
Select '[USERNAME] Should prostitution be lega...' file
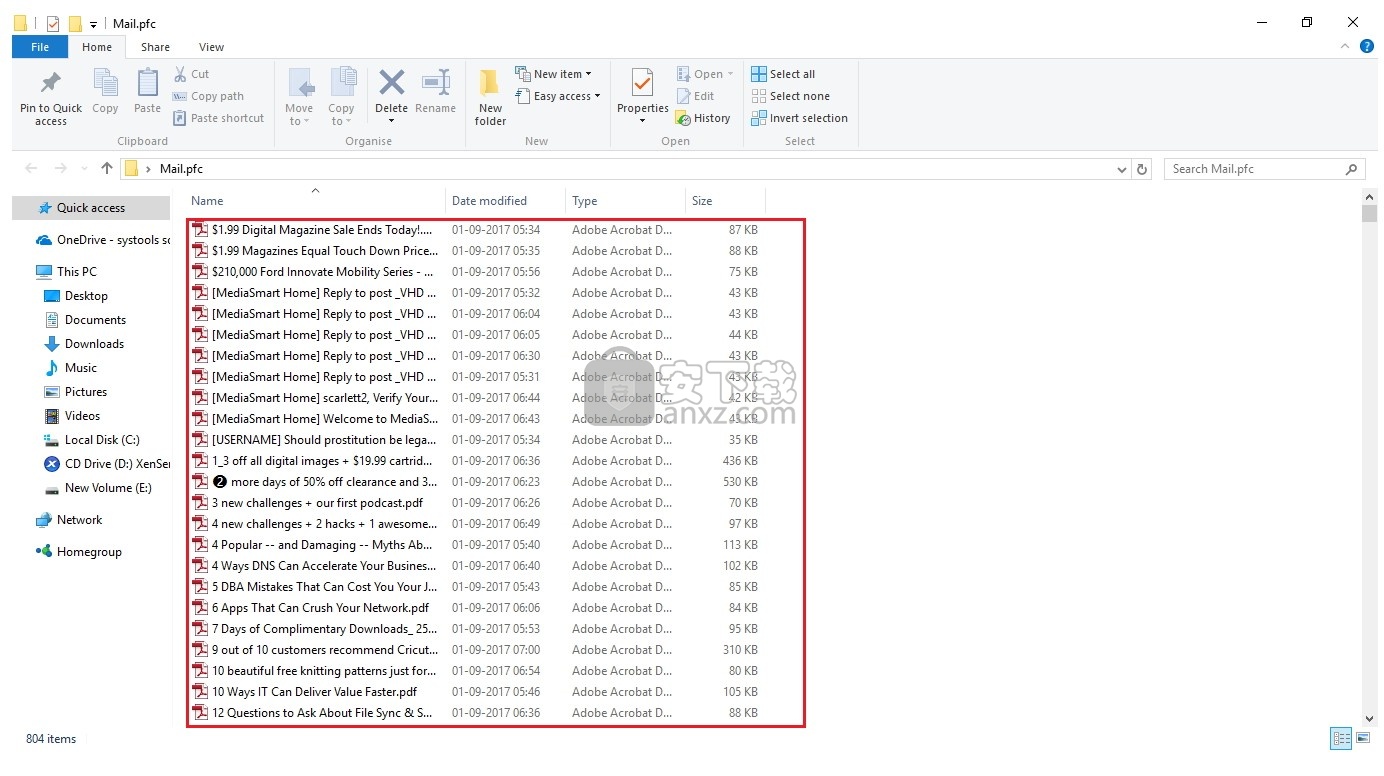pyautogui.click(x=324, y=440)
